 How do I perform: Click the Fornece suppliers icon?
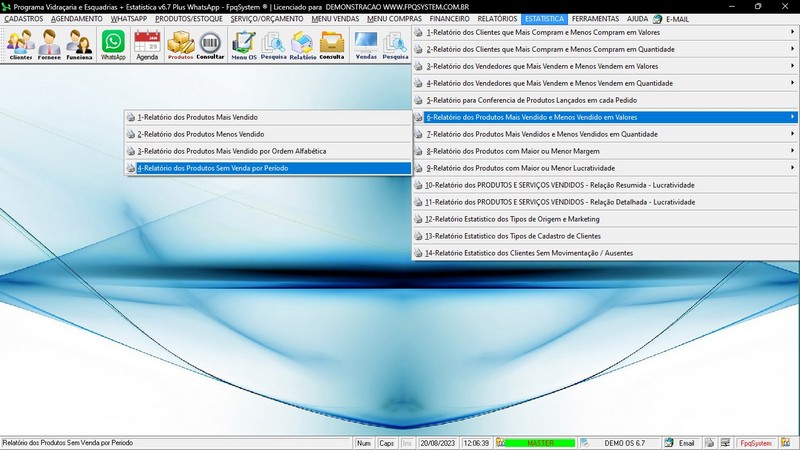50,45
